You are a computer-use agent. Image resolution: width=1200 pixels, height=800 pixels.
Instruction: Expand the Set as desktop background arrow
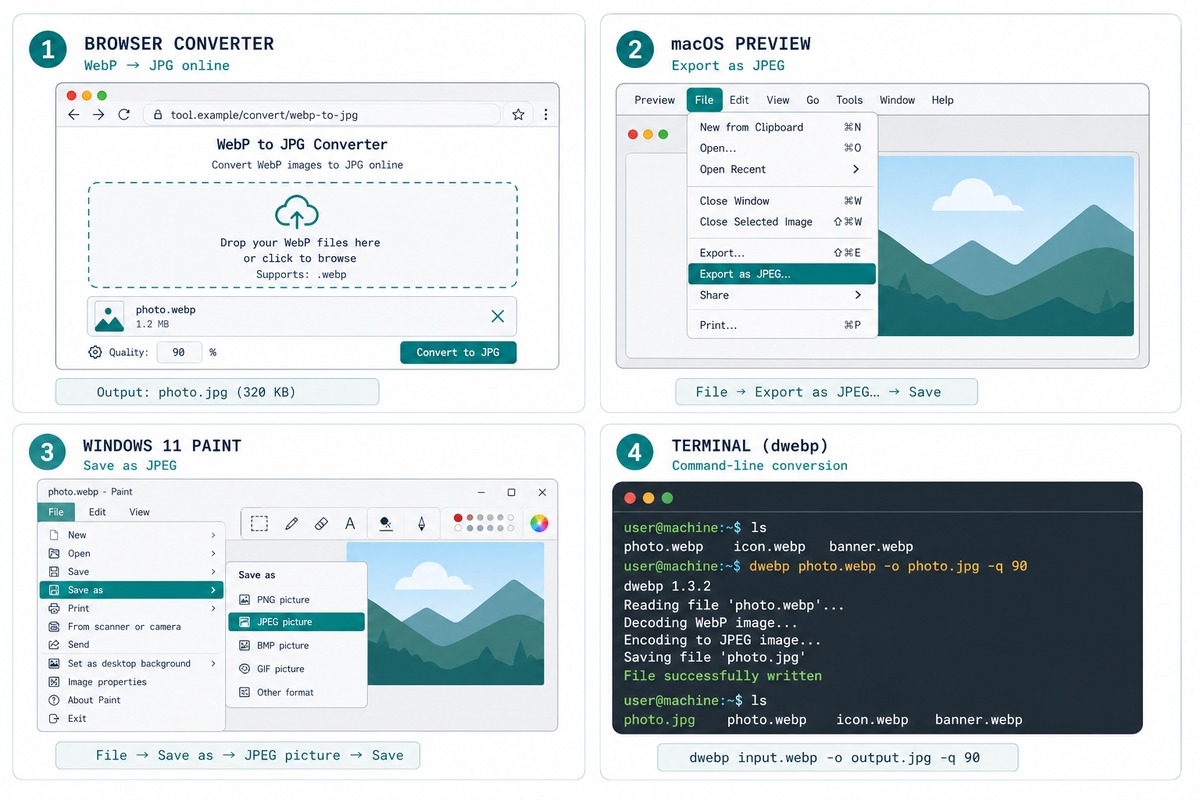[213, 663]
